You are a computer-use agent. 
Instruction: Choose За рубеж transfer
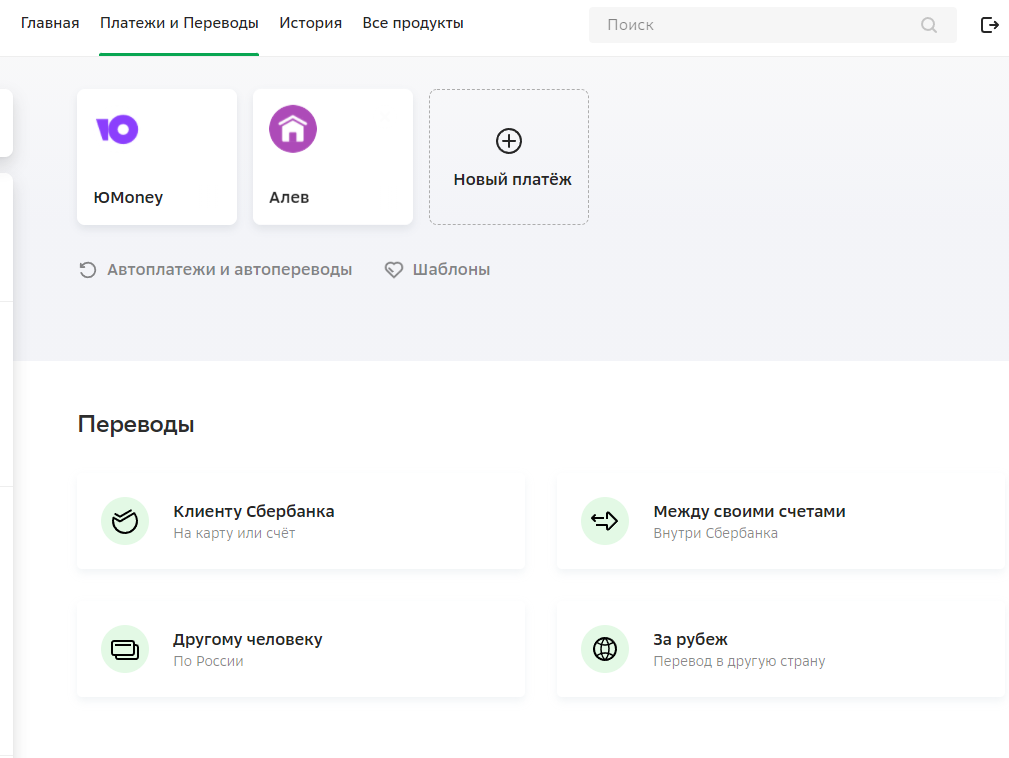(x=781, y=649)
